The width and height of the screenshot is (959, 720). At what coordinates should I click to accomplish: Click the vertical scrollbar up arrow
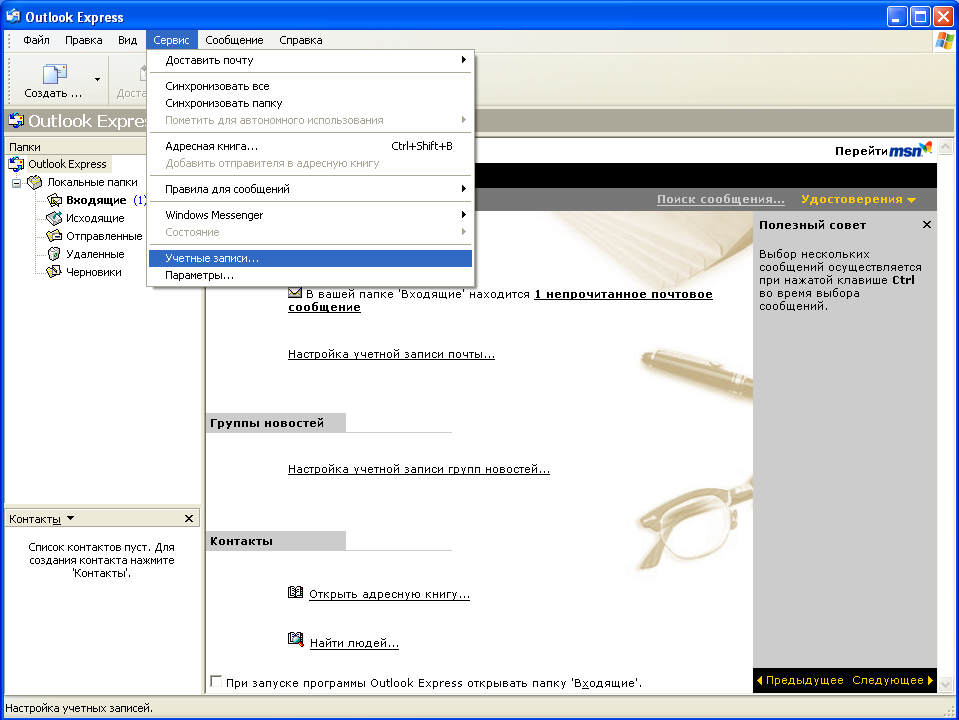point(946,147)
